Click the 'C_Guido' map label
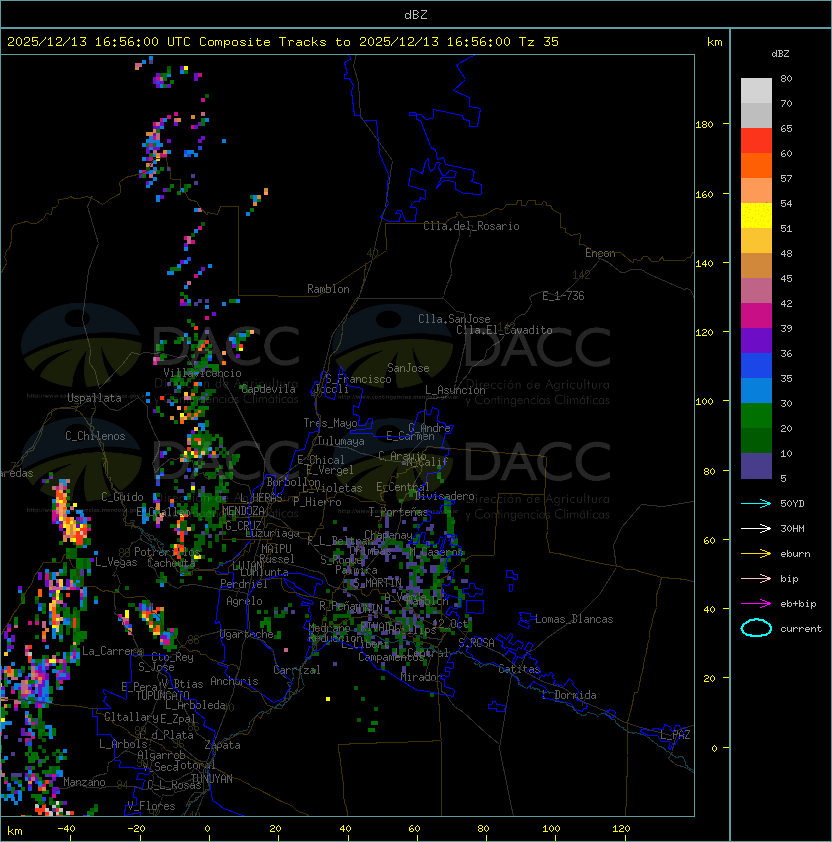Image resolution: width=832 pixels, height=842 pixels. point(122,497)
